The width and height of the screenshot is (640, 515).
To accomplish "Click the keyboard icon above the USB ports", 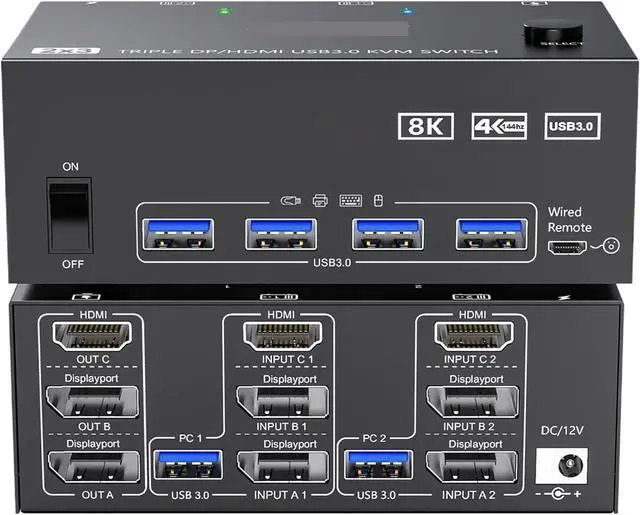I will pyautogui.click(x=350, y=200).
